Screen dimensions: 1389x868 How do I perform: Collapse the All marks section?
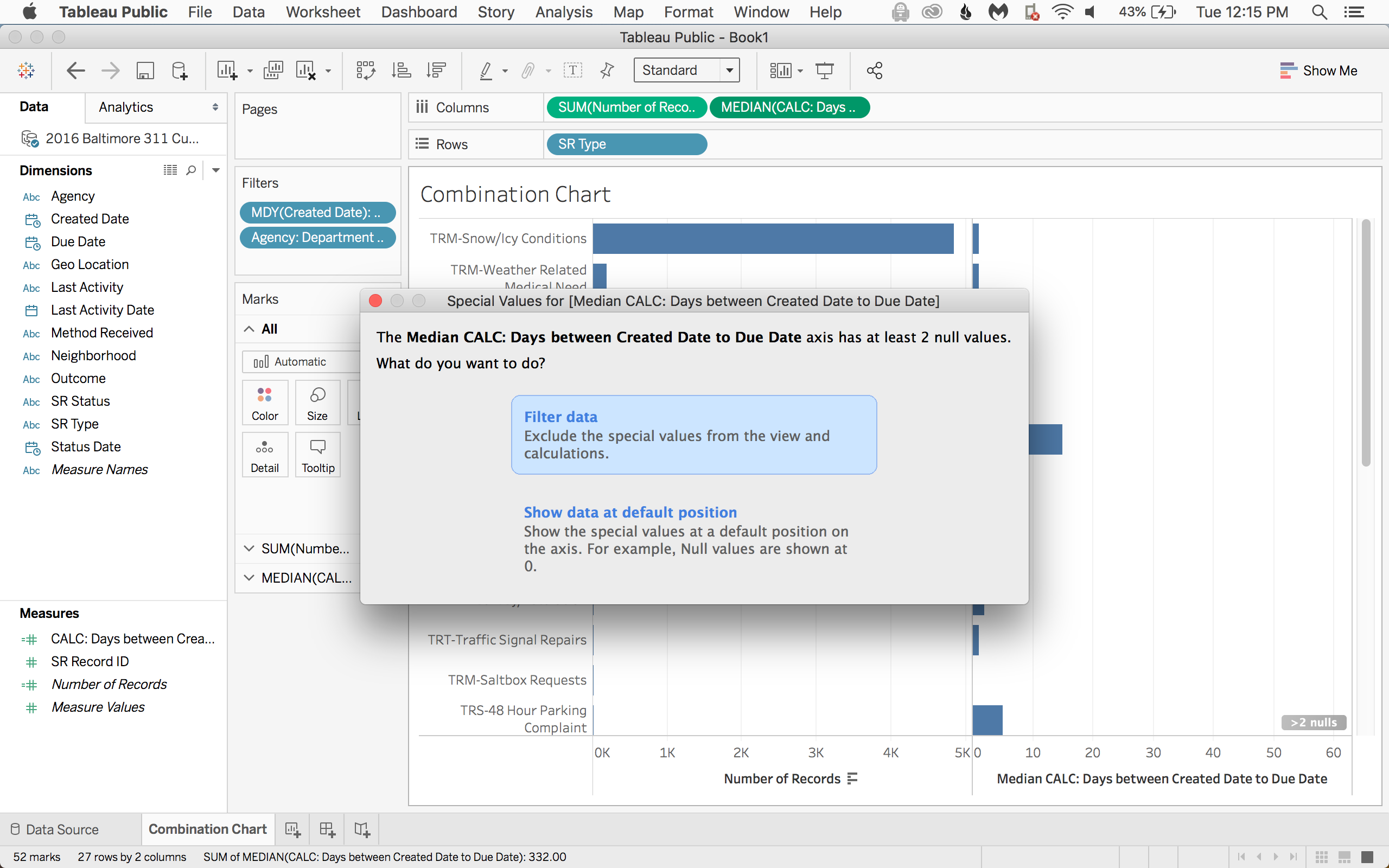249,329
